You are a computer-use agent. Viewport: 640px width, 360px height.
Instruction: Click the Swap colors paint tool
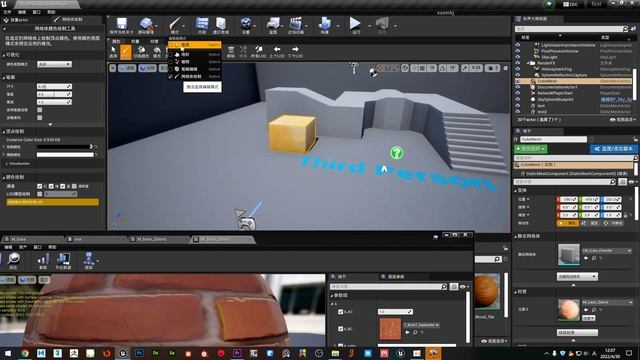point(141,52)
